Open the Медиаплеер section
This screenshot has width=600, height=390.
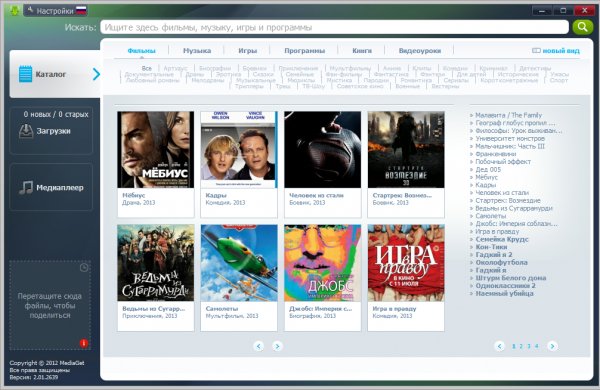[x=51, y=187]
